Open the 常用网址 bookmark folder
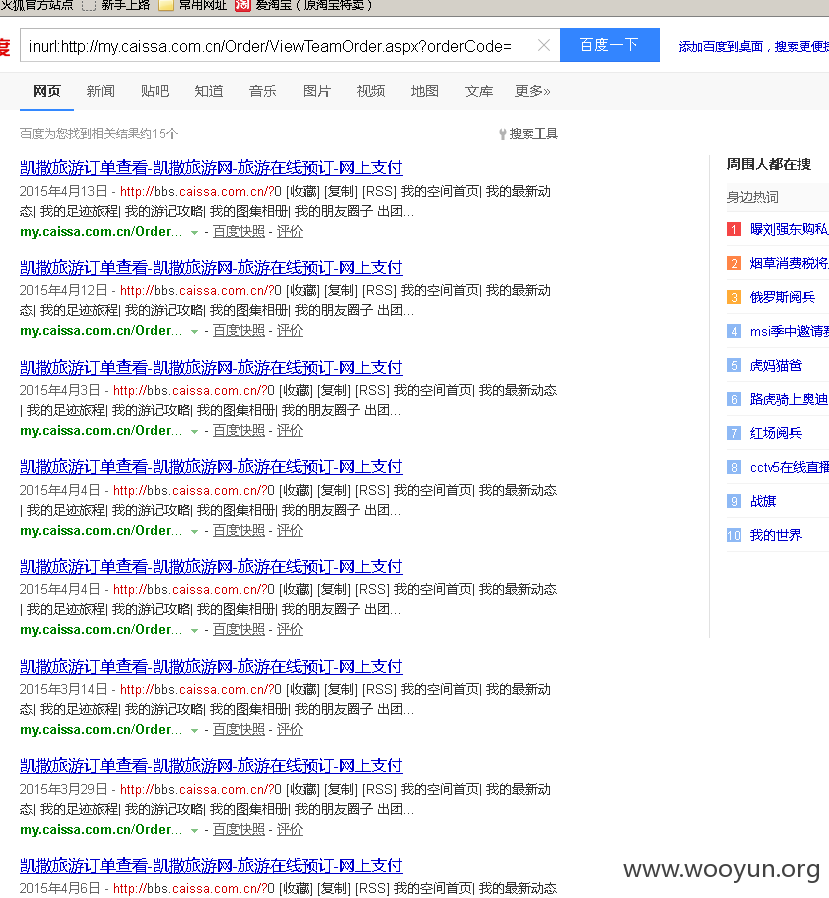 (192, 5)
